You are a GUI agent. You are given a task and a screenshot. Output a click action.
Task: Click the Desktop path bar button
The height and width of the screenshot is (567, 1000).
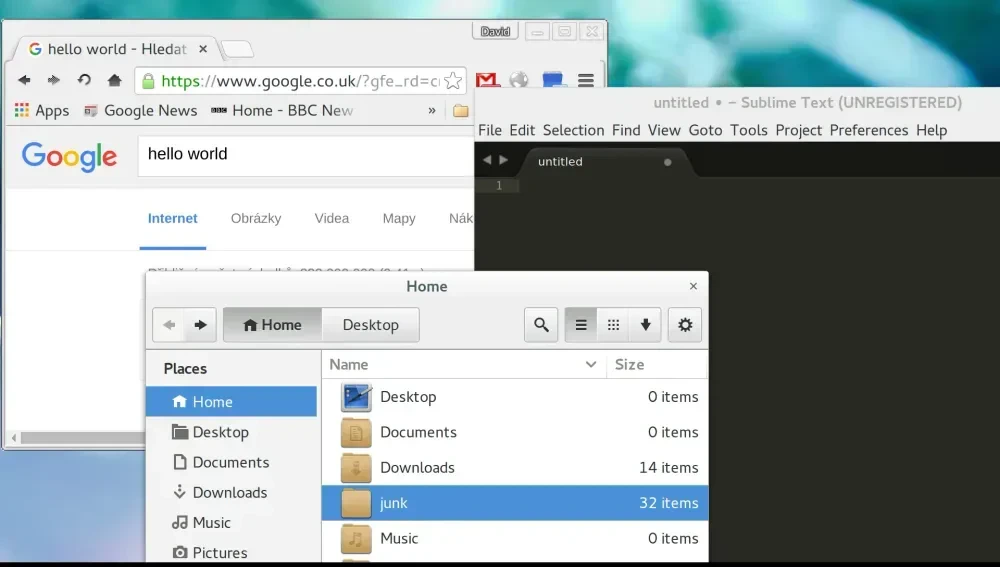pyautogui.click(x=371, y=325)
